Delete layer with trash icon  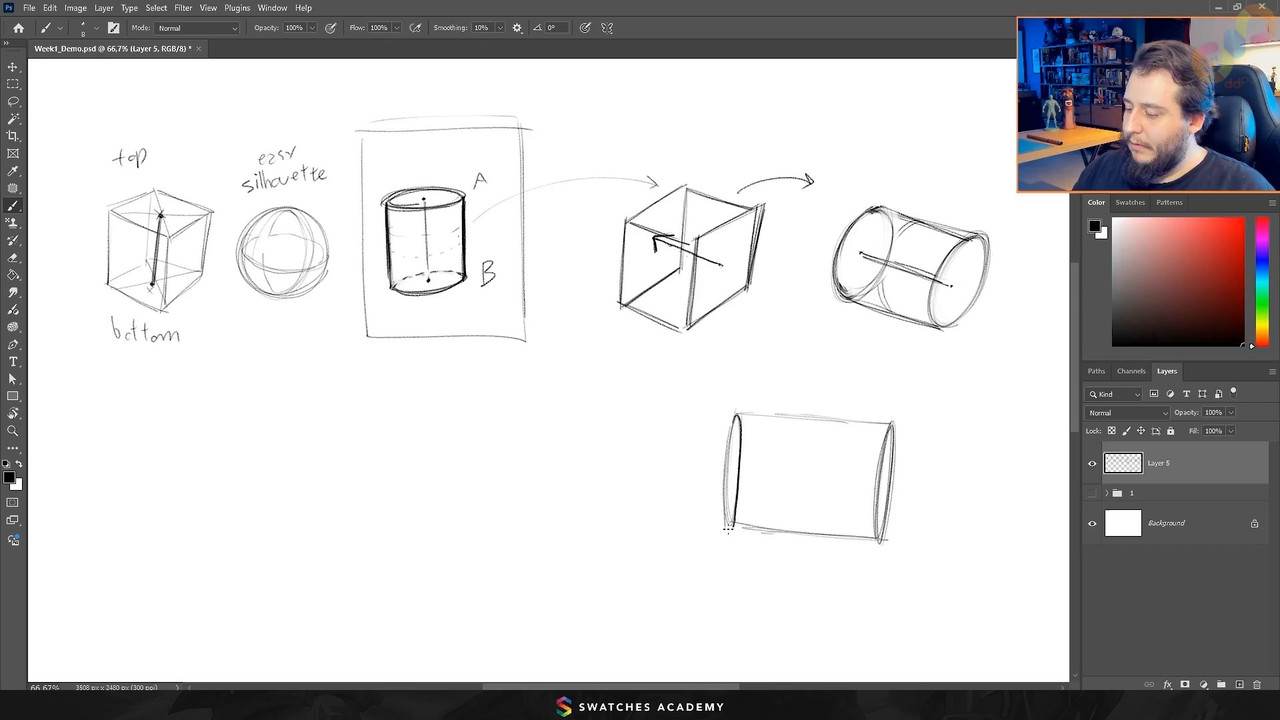(1257, 685)
